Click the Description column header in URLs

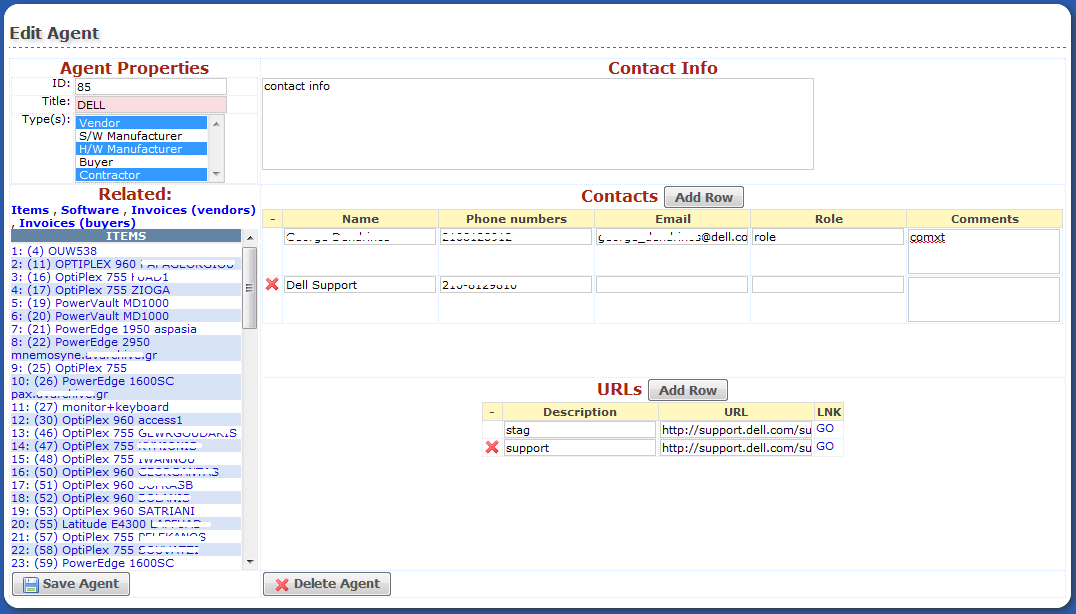point(580,412)
